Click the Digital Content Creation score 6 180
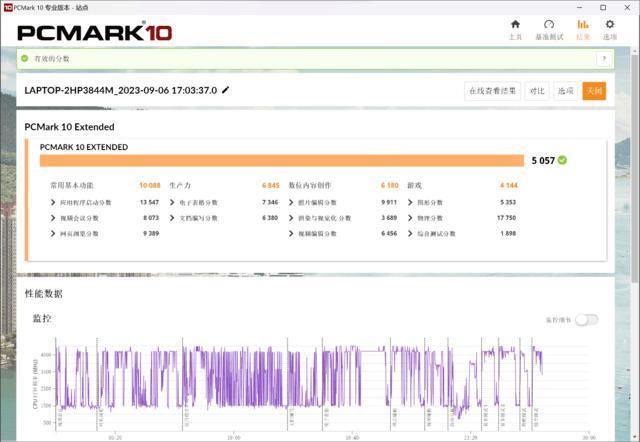 tap(389, 185)
